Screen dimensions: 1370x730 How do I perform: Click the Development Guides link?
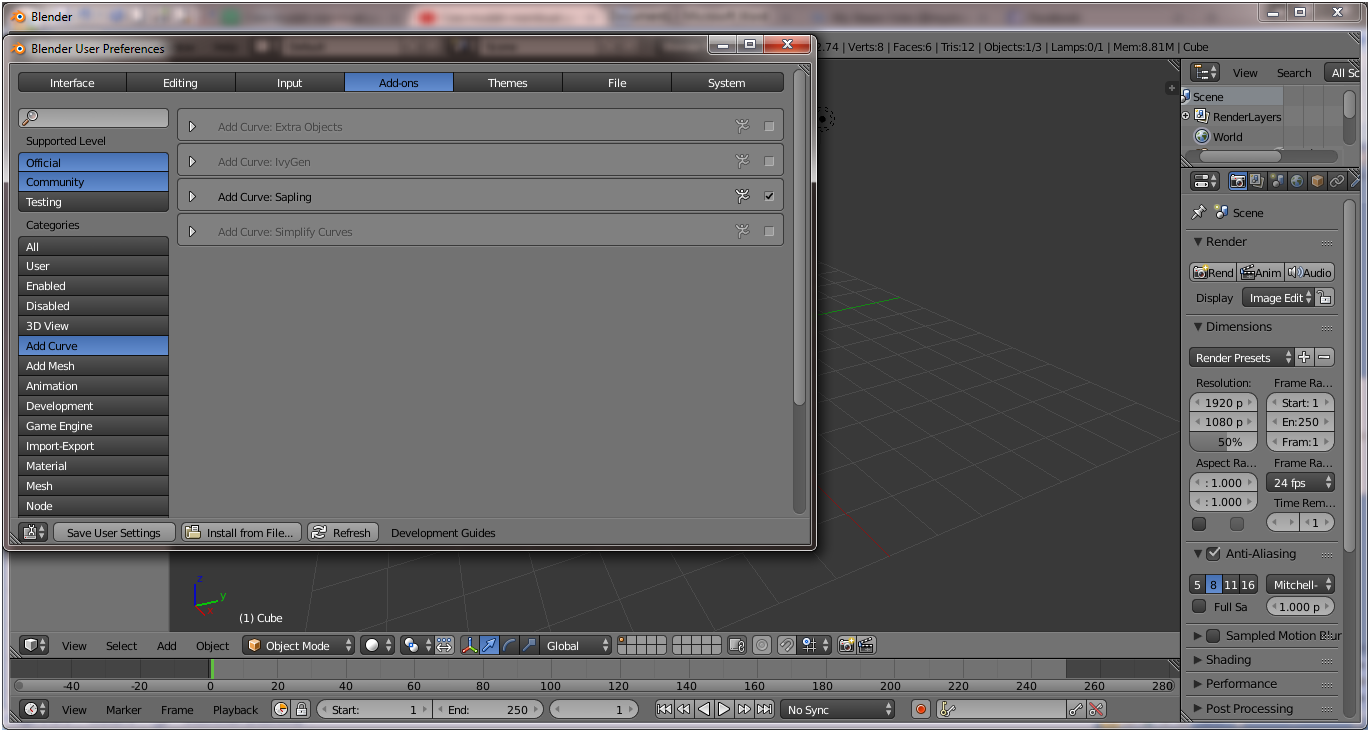click(x=443, y=533)
